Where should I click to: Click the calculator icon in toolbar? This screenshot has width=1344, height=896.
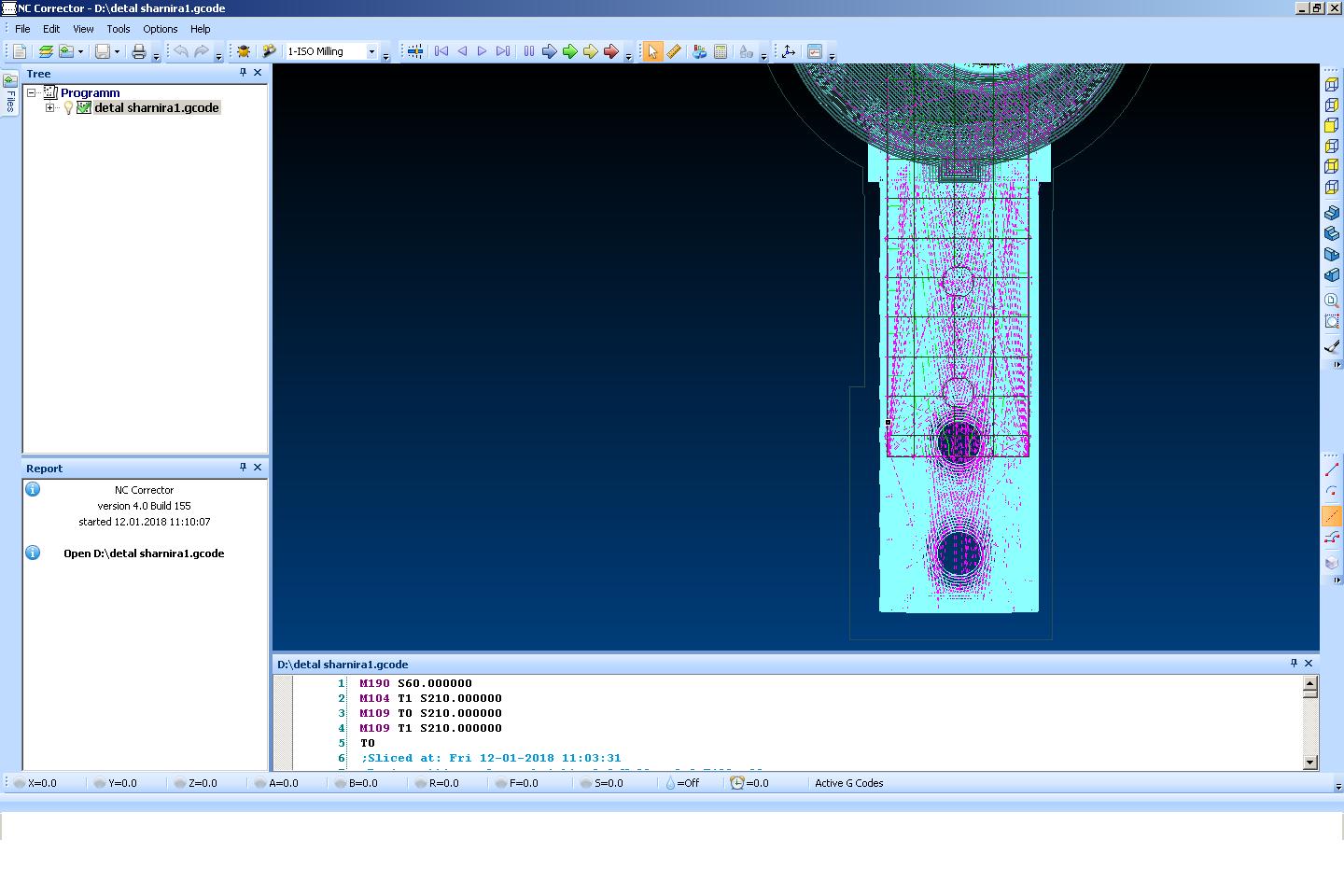(721, 51)
